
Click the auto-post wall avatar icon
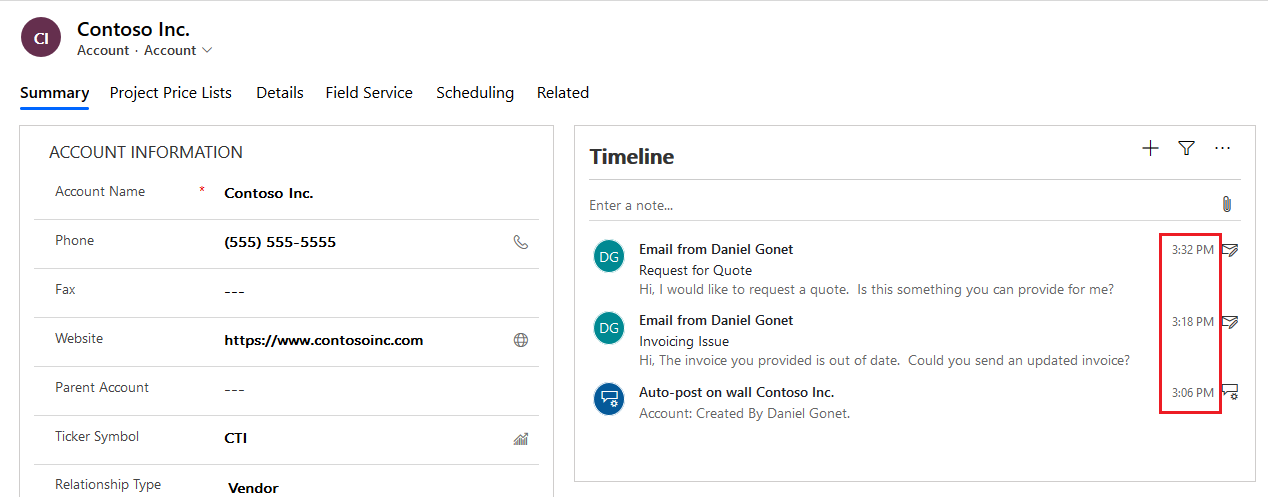tap(608, 399)
